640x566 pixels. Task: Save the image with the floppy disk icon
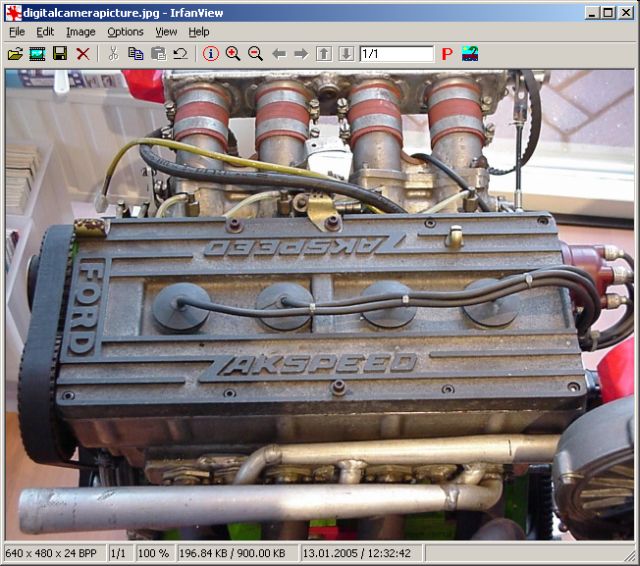[x=60, y=54]
